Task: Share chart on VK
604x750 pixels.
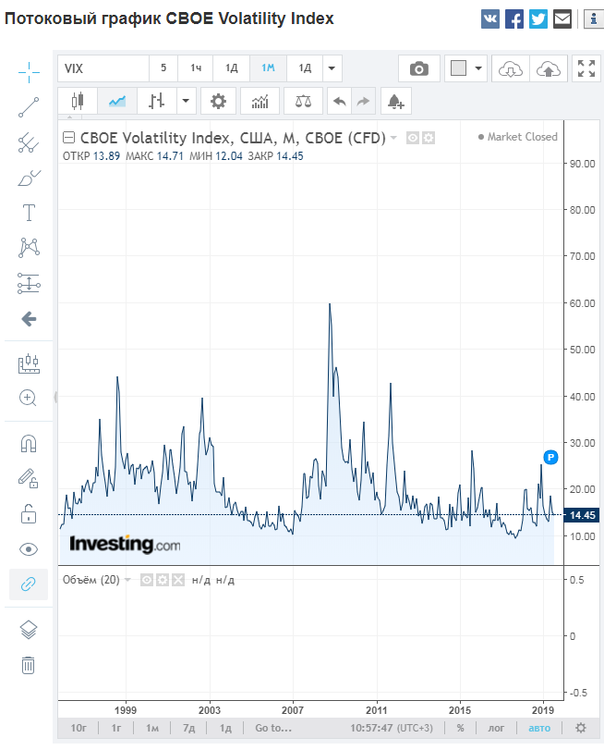Action: 490,19
